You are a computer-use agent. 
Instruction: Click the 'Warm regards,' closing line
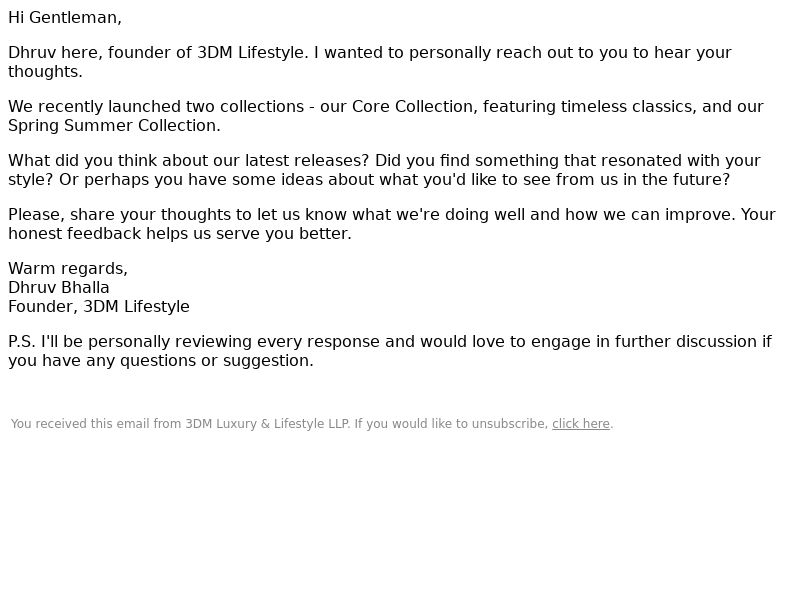[x=68, y=269]
